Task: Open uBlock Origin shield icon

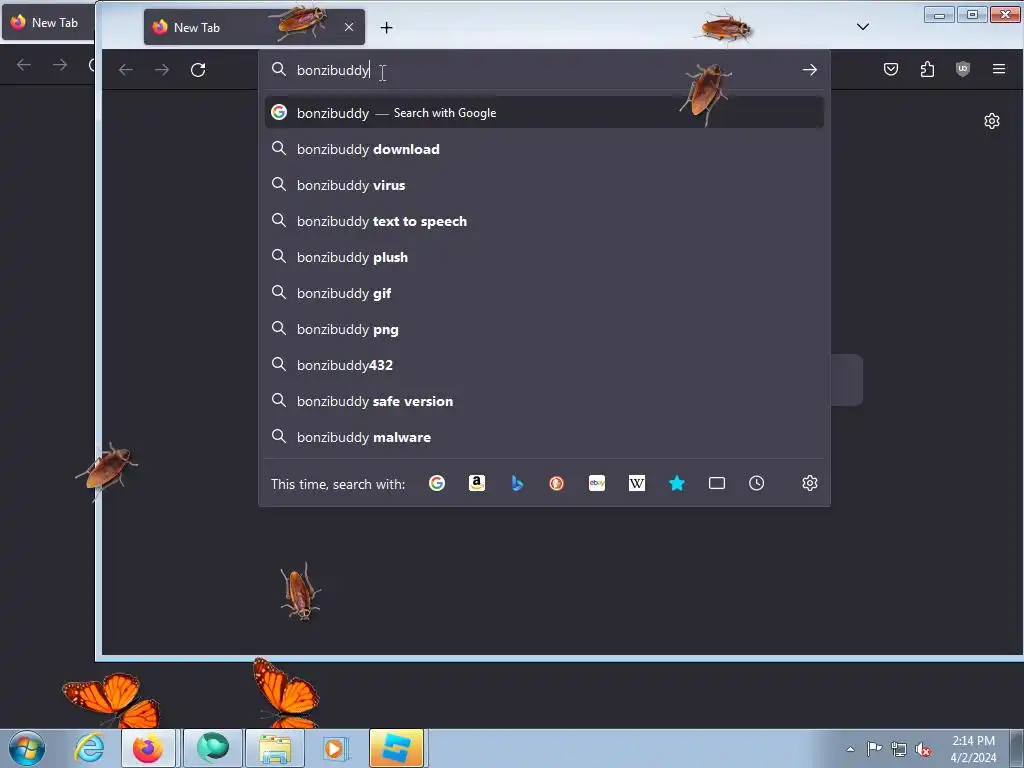Action: coord(963,69)
